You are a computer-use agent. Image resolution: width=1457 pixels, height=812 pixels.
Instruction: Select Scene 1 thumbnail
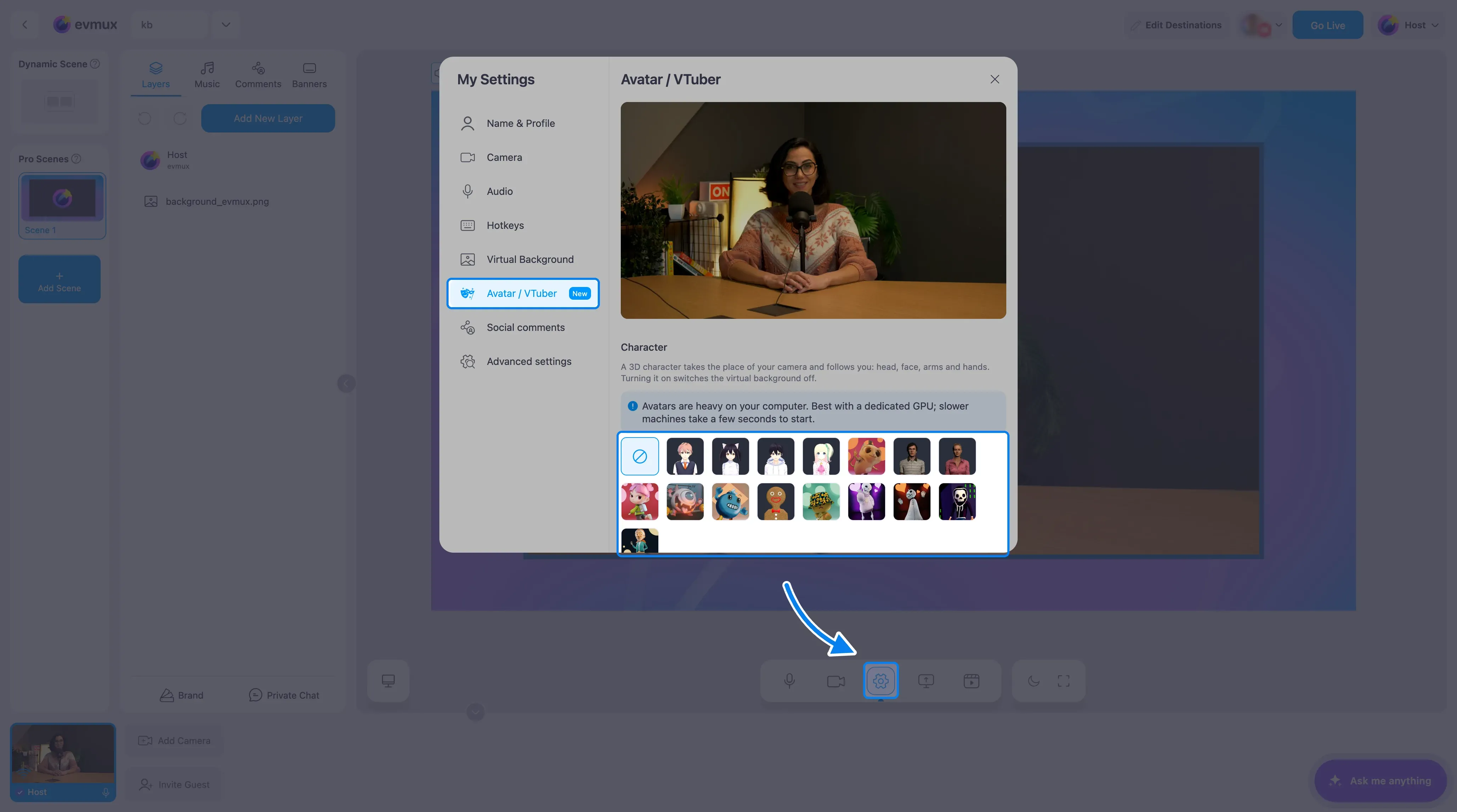tap(62, 205)
